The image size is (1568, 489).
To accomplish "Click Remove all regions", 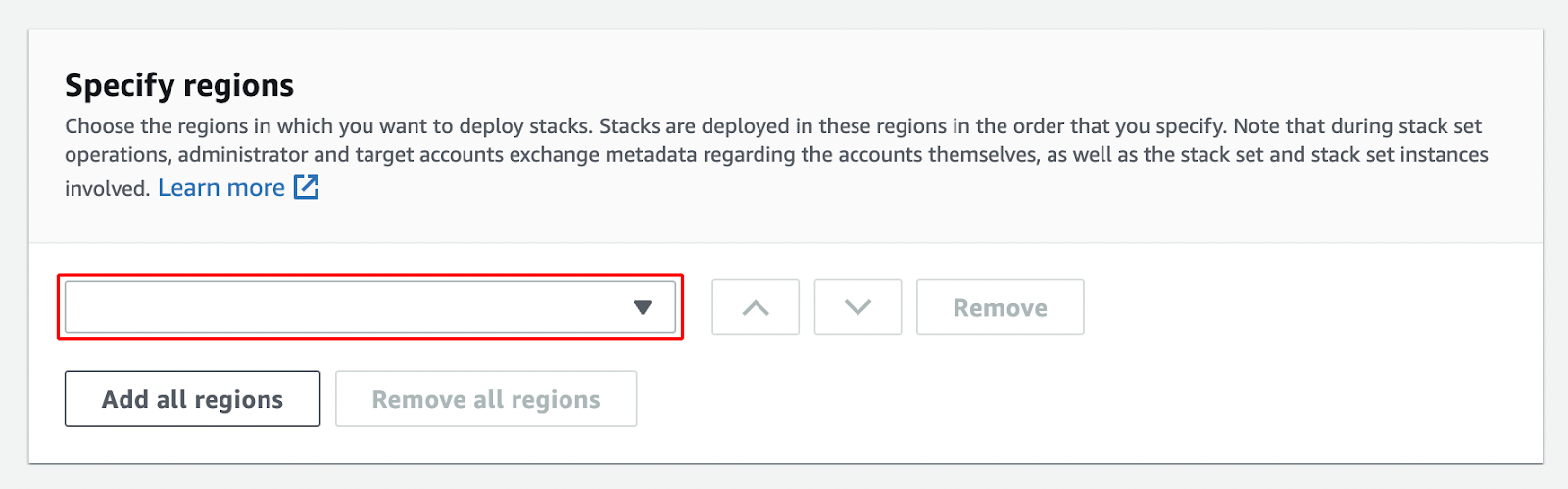I will coord(486,399).
